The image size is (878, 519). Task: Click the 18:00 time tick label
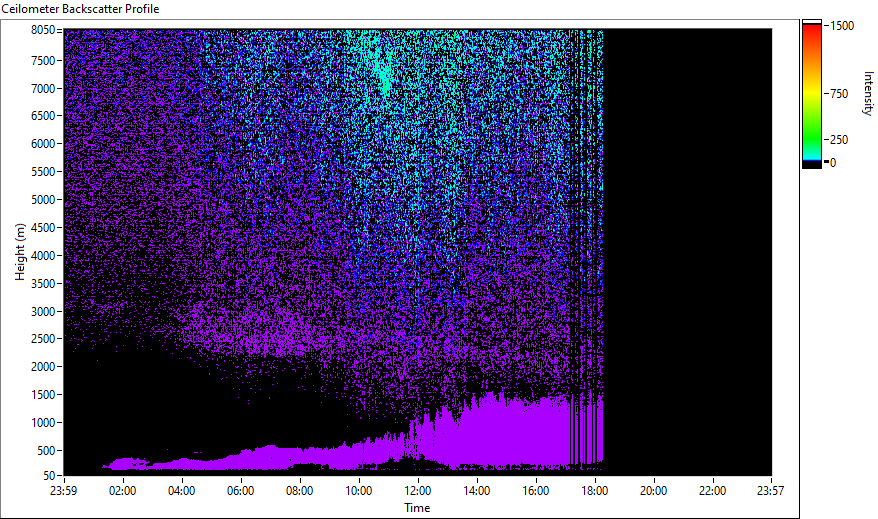click(x=595, y=491)
